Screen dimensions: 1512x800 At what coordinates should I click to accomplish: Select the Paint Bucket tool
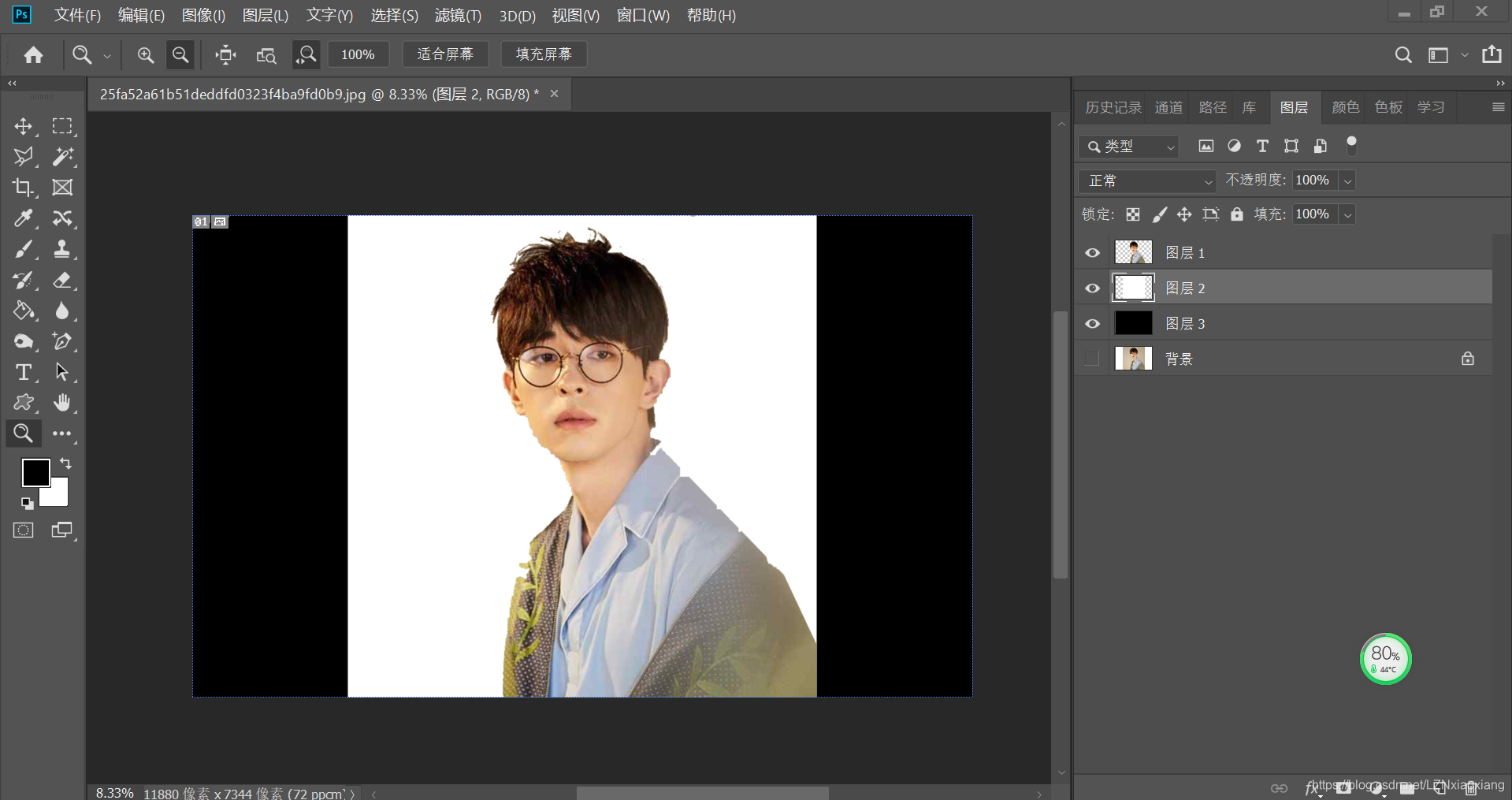point(23,311)
